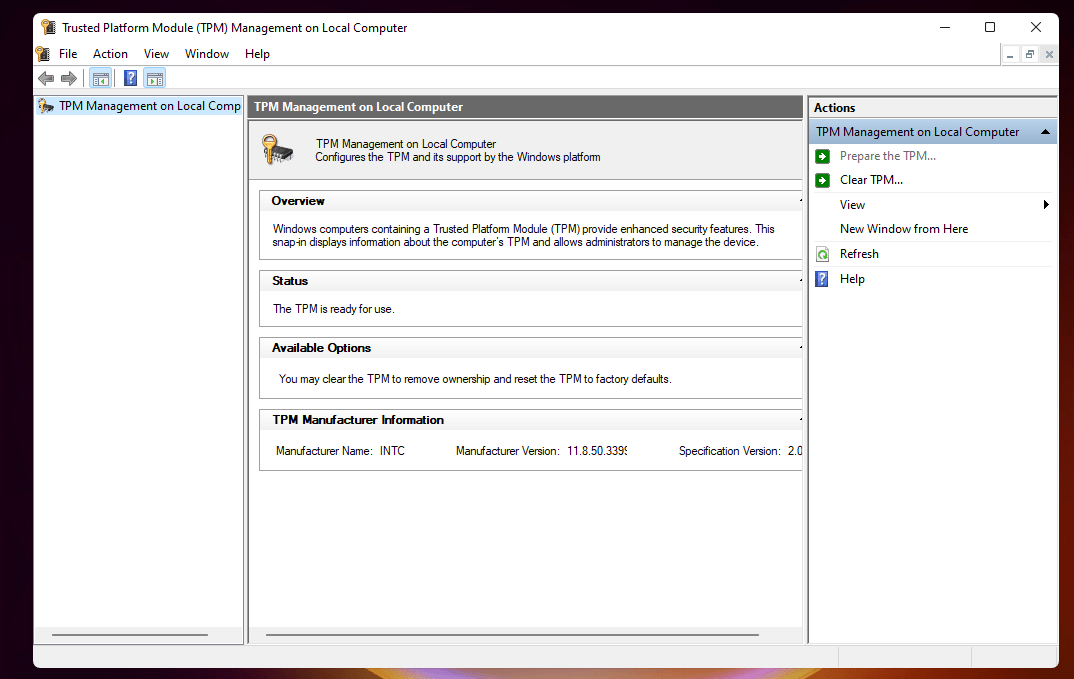Close the inner console child window
Screen dimensions: 1074x679
(1049, 55)
